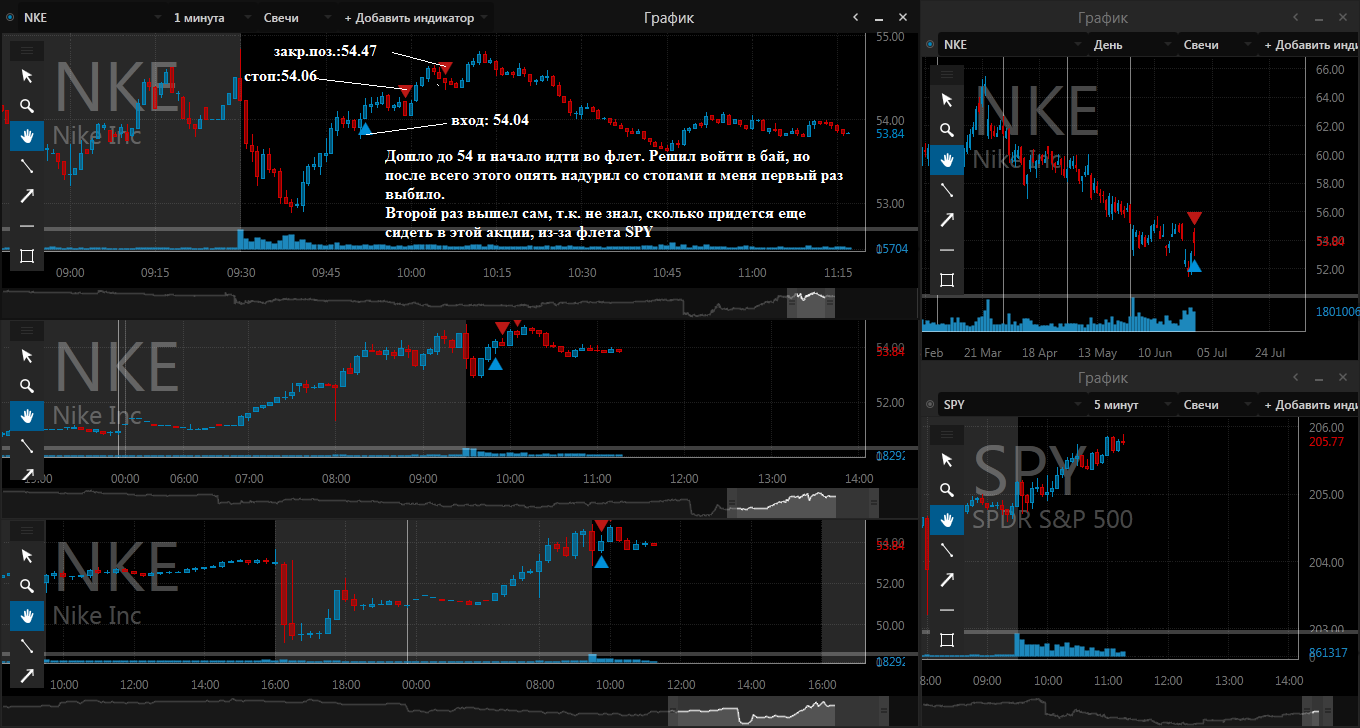The width and height of the screenshot is (1360, 728).
Task: Select the pointer tool in the NKE day chart
Action: 947,100
